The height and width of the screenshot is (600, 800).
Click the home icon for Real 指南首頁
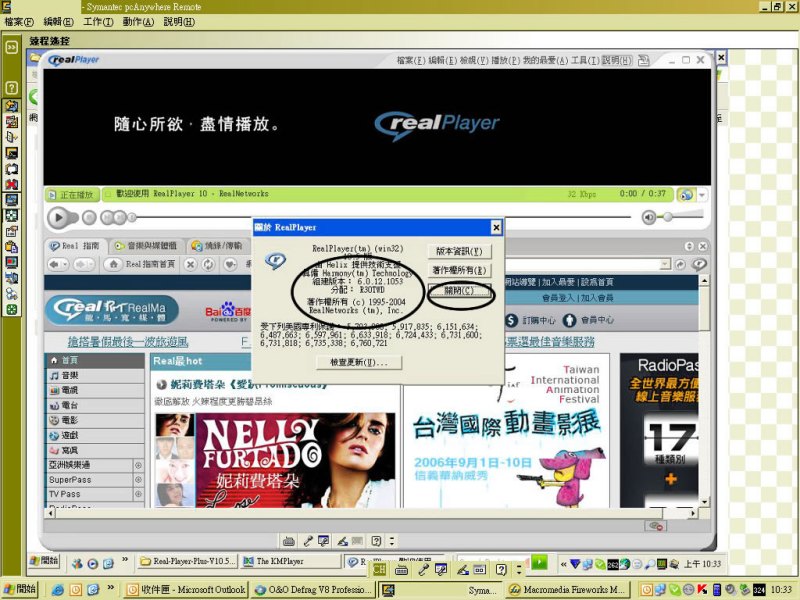click(114, 264)
